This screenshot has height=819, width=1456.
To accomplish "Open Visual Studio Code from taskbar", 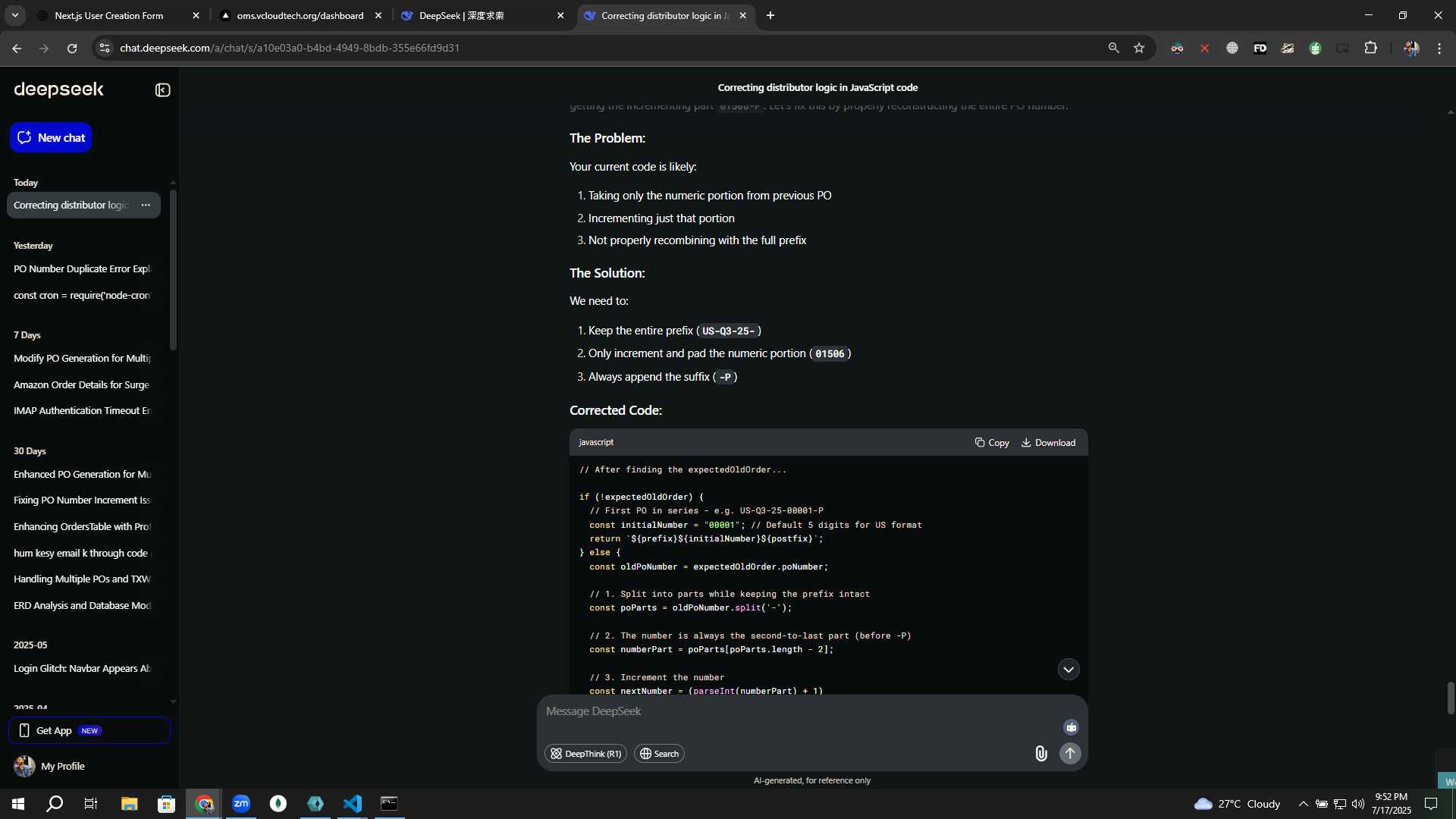I will point(353,804).
